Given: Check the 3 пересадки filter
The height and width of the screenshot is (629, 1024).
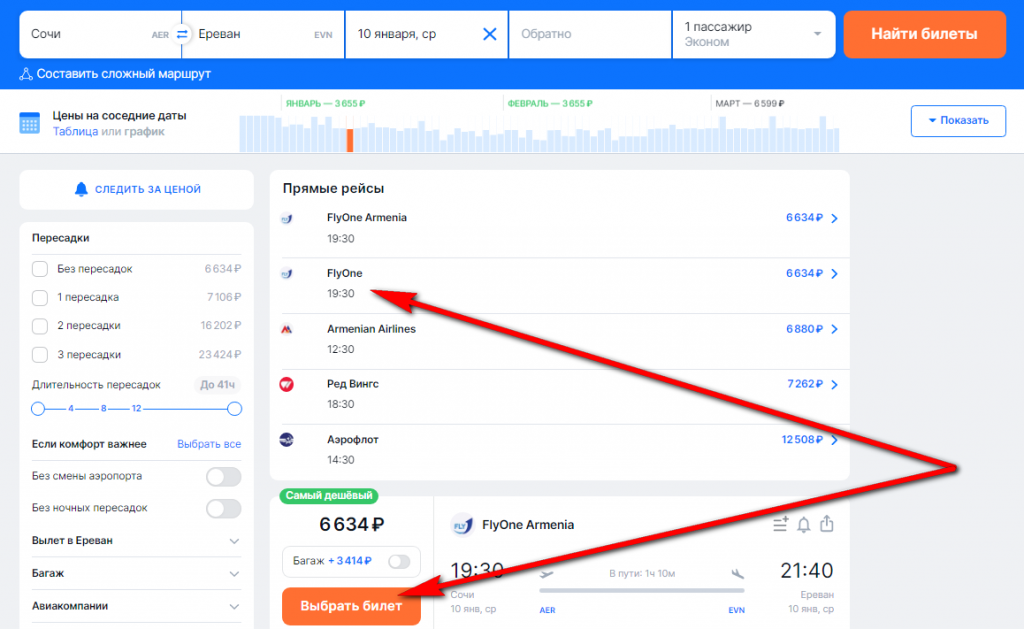Looking at the screenshot, I should [x=40, y=355].
